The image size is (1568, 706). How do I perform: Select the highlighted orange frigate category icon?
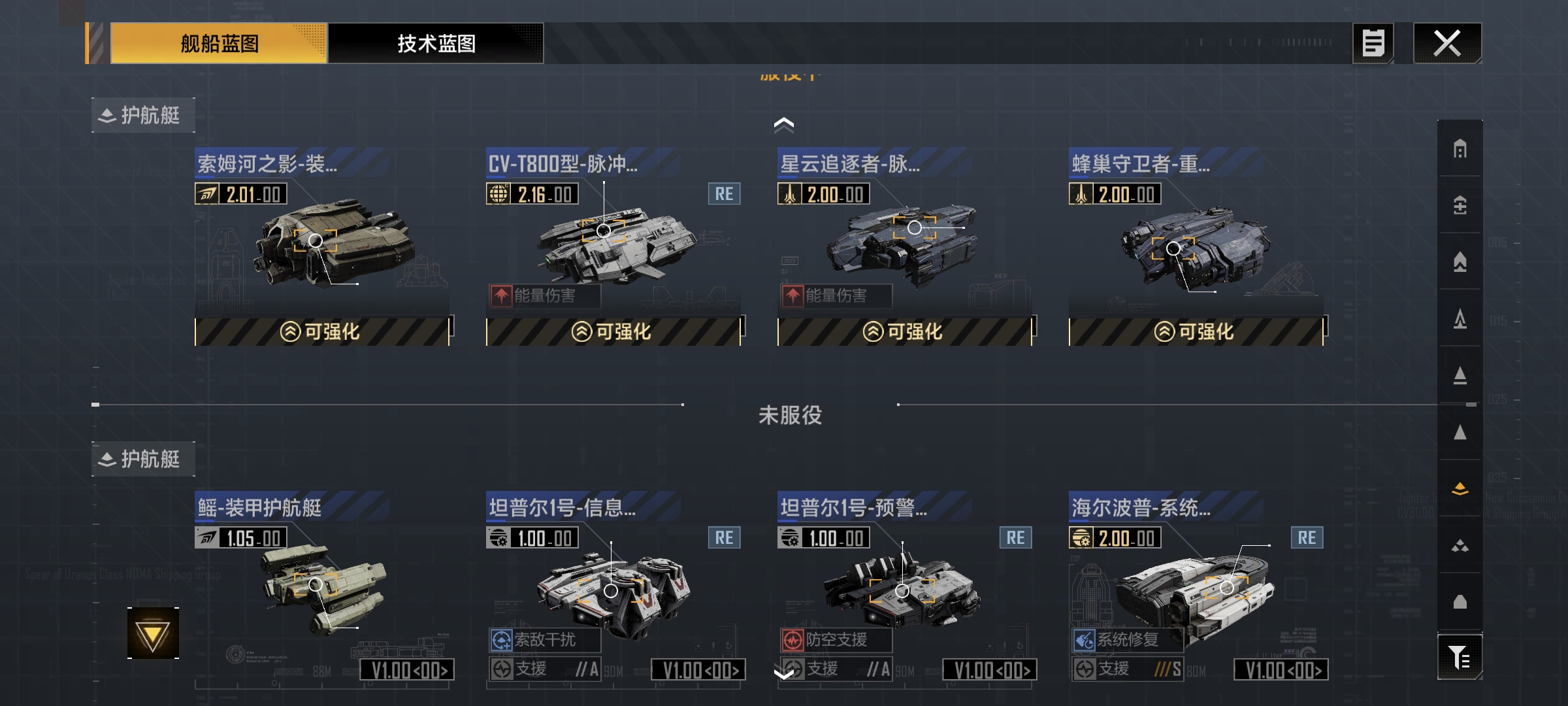point(1460,488)
